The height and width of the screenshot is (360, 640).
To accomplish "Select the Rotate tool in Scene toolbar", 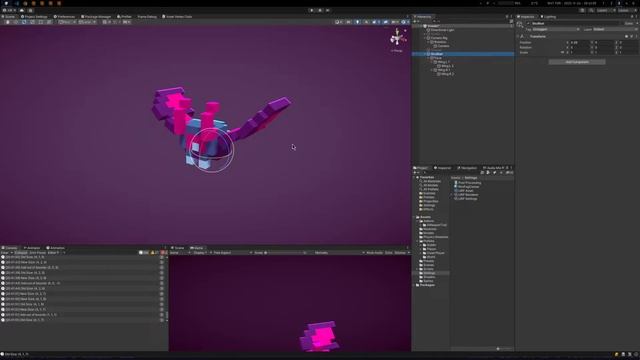I will [x=24, y=22].
